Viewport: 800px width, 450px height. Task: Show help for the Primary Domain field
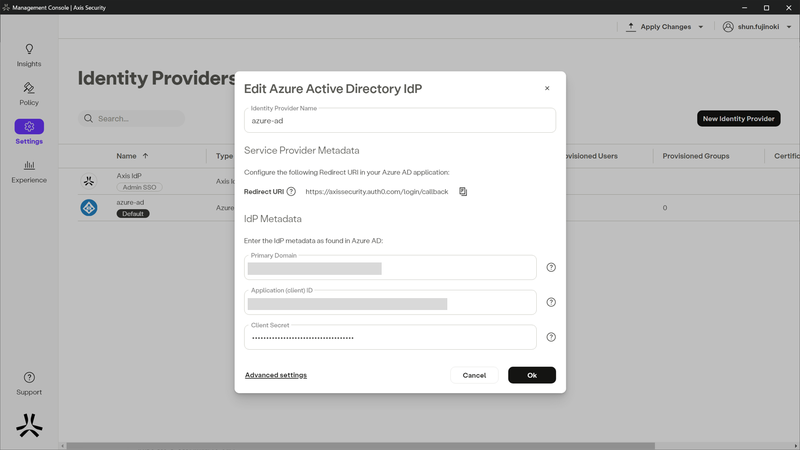pos(551,267)
